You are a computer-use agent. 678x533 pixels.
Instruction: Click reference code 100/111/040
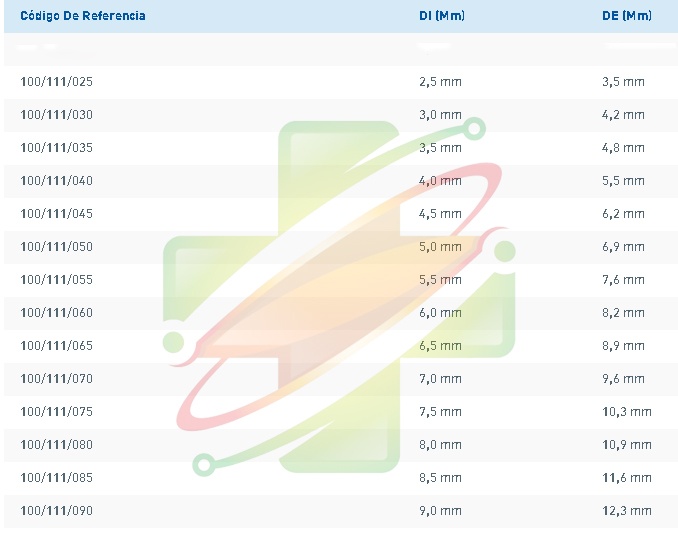(57, 181)
